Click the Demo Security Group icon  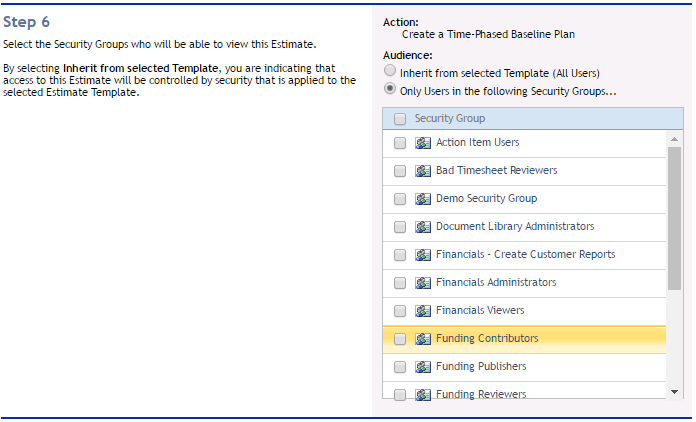(x=423, y=199)
